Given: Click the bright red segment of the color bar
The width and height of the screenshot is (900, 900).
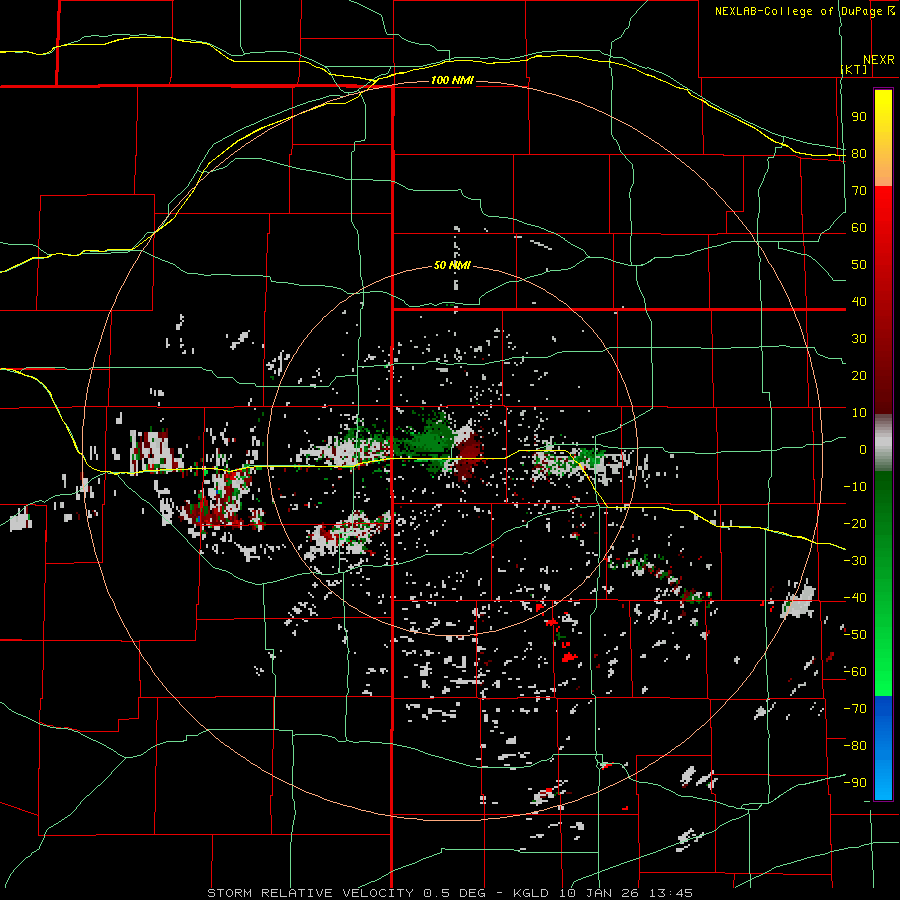Looking at the screenshot, I should [883, 224].
